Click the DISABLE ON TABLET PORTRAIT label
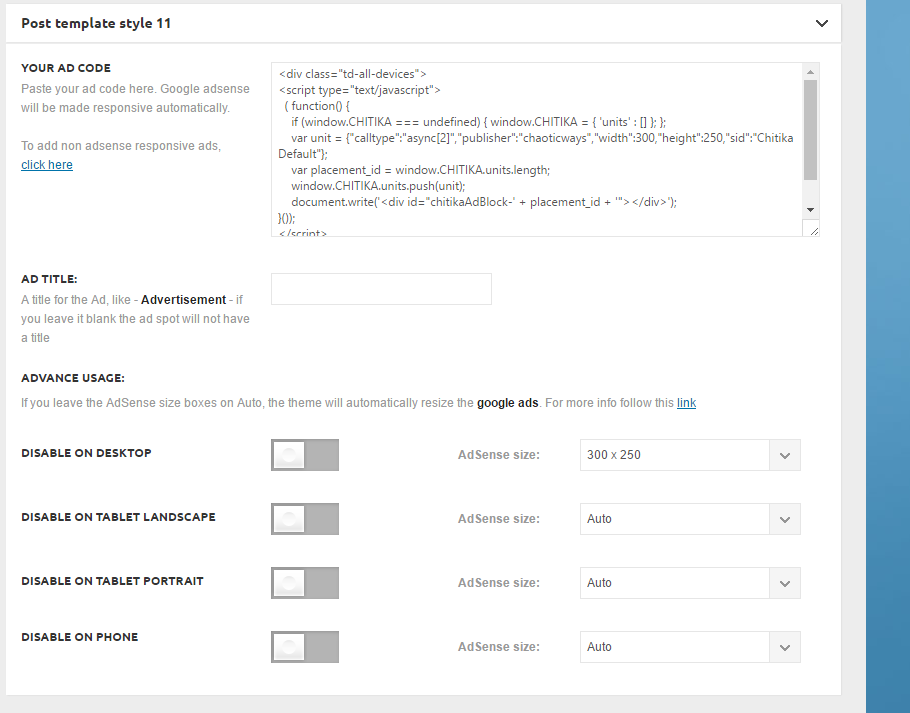 (113, 581)
